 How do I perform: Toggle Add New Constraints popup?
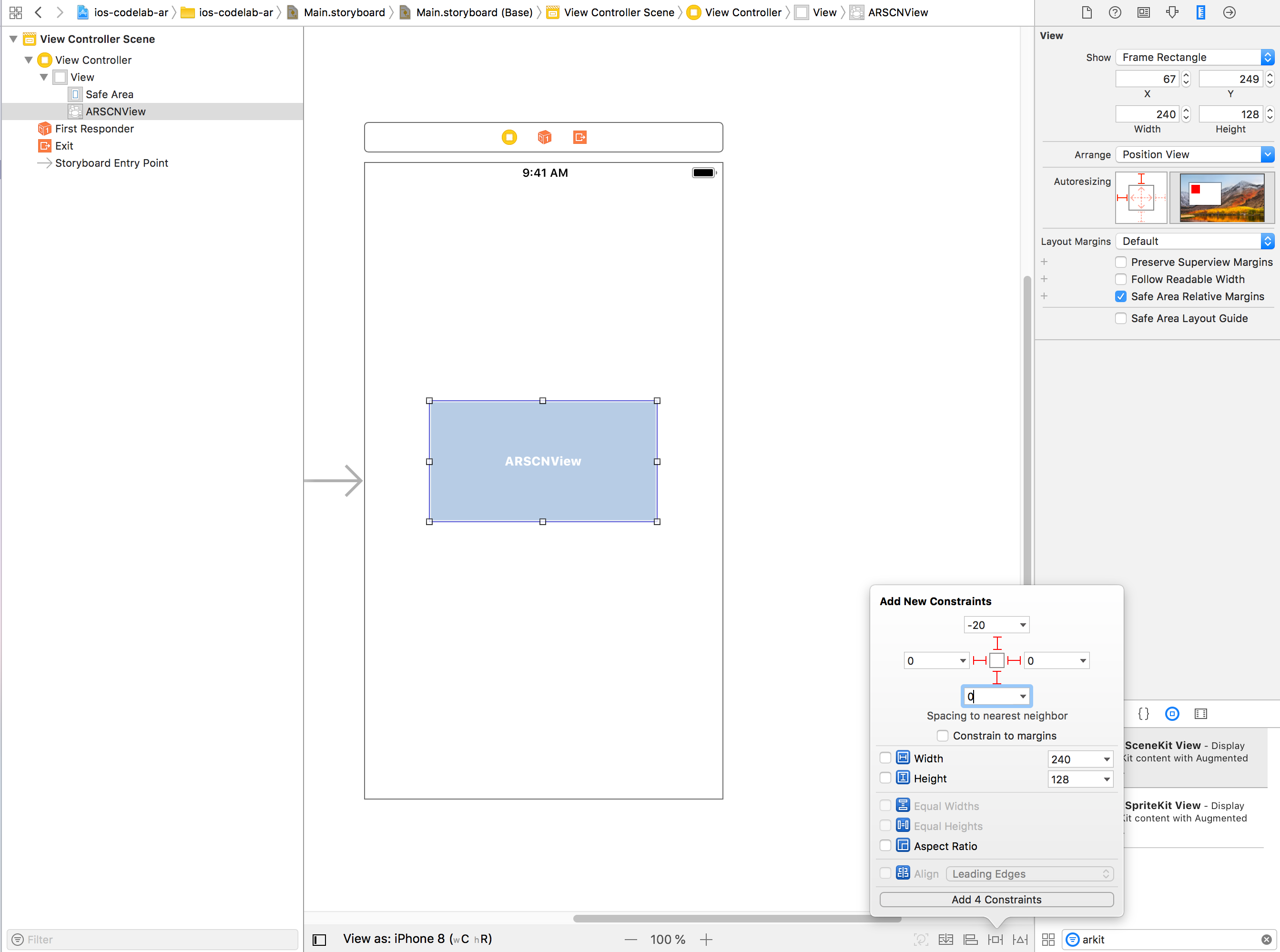pyautogui.click(x=996, y=940)
